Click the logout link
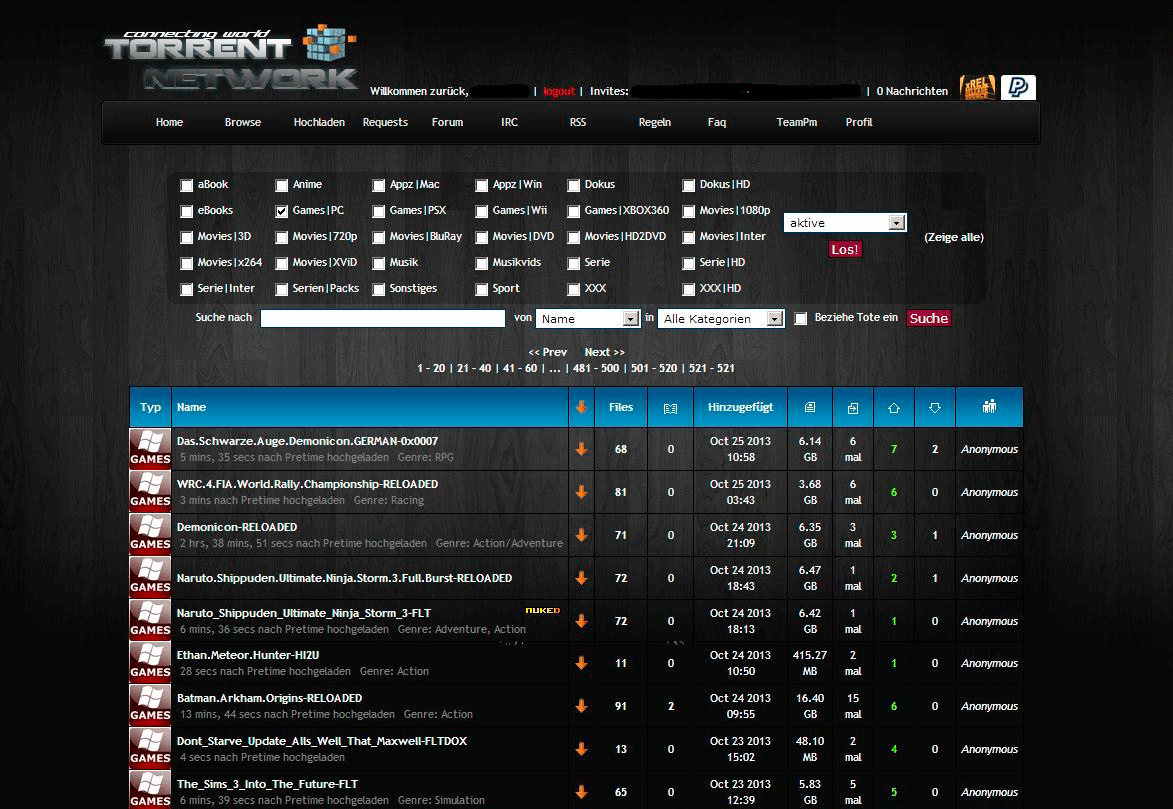Viewport: 1173px width, 809px height. click(559, 91)
